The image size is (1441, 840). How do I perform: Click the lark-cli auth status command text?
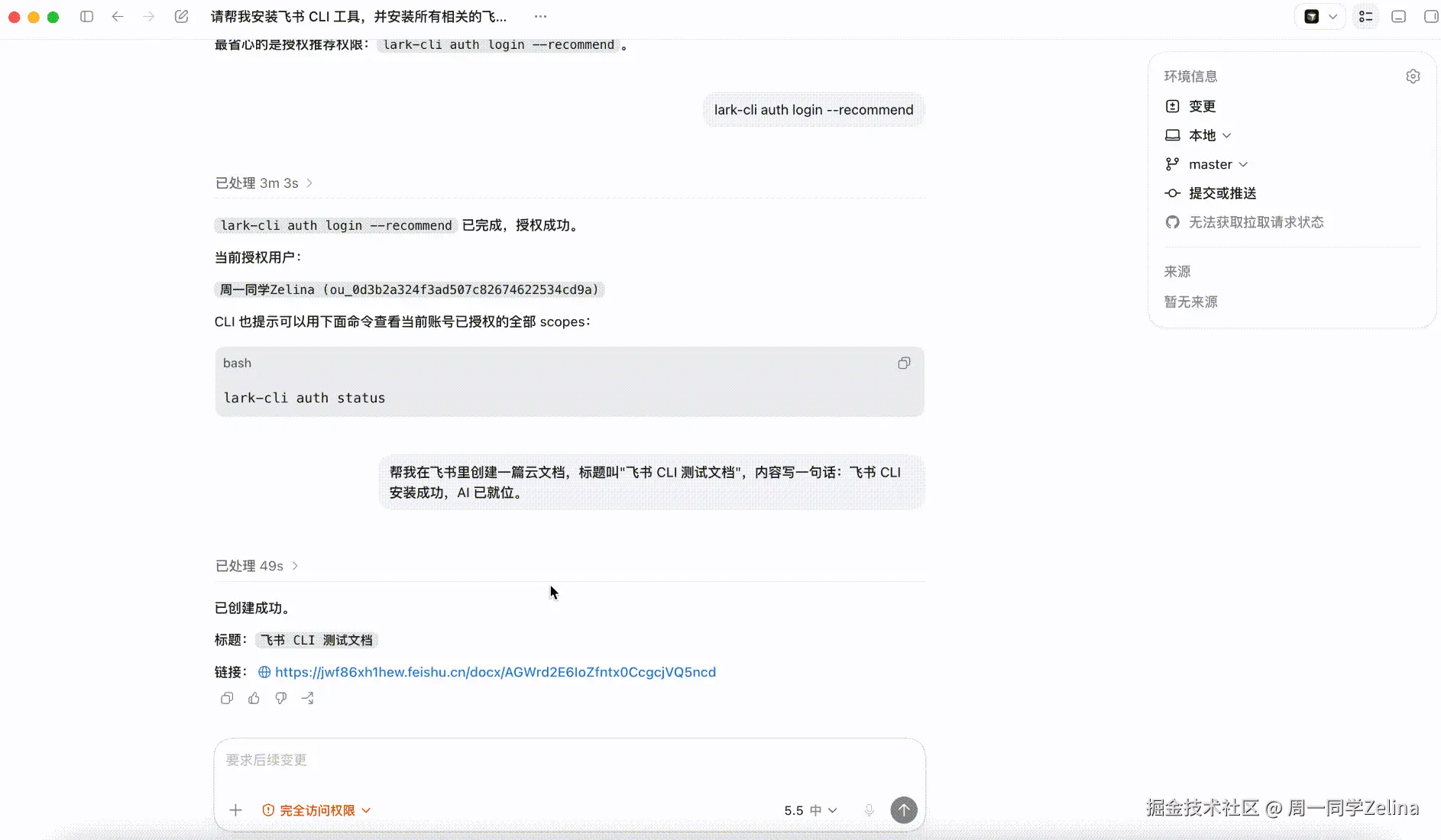(x=304, y=398)
